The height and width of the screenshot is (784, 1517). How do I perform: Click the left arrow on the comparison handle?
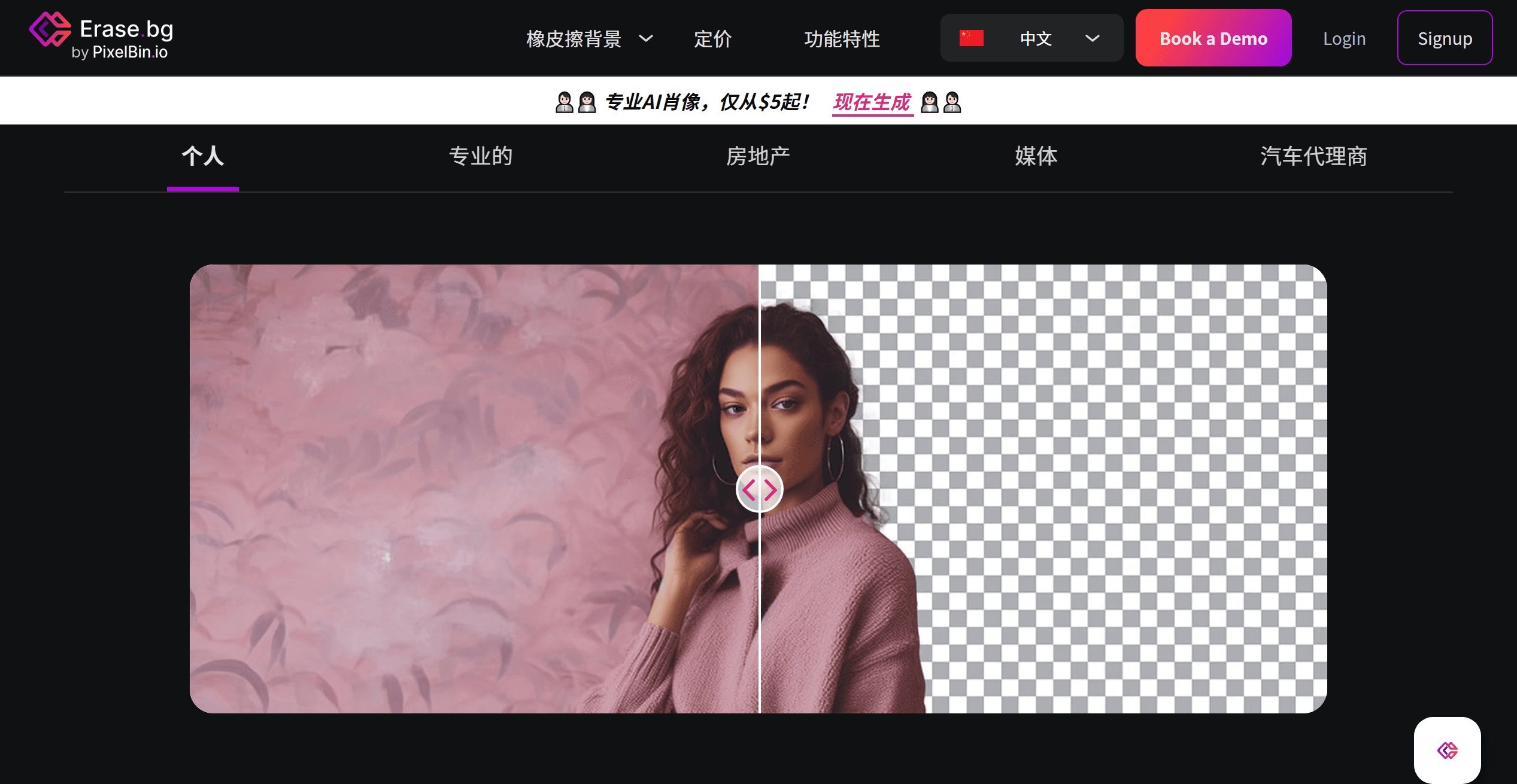click(750, 489)
